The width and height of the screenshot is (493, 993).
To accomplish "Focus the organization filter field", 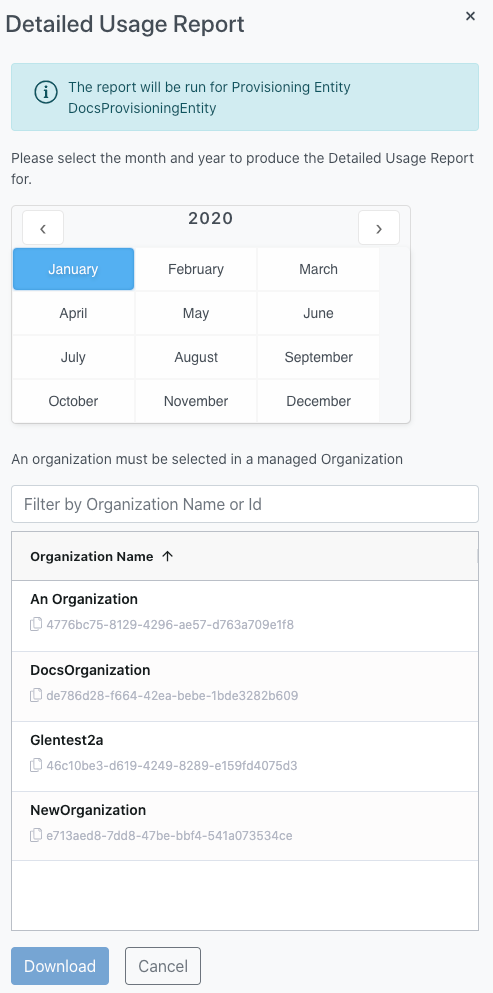I will coord(245,504).
